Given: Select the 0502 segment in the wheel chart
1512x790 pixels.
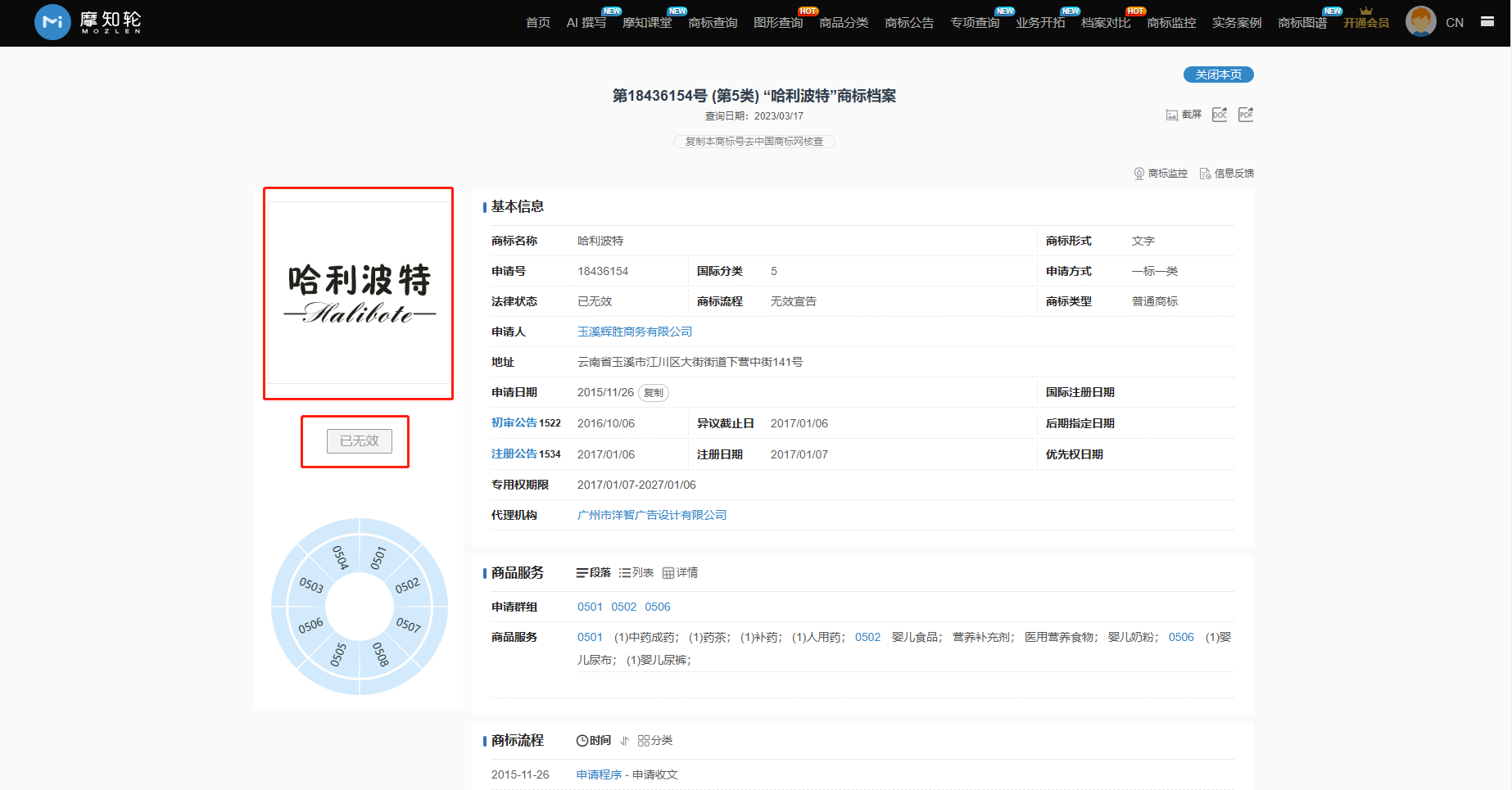Looking at the screenshot, I should coord(407,585).
